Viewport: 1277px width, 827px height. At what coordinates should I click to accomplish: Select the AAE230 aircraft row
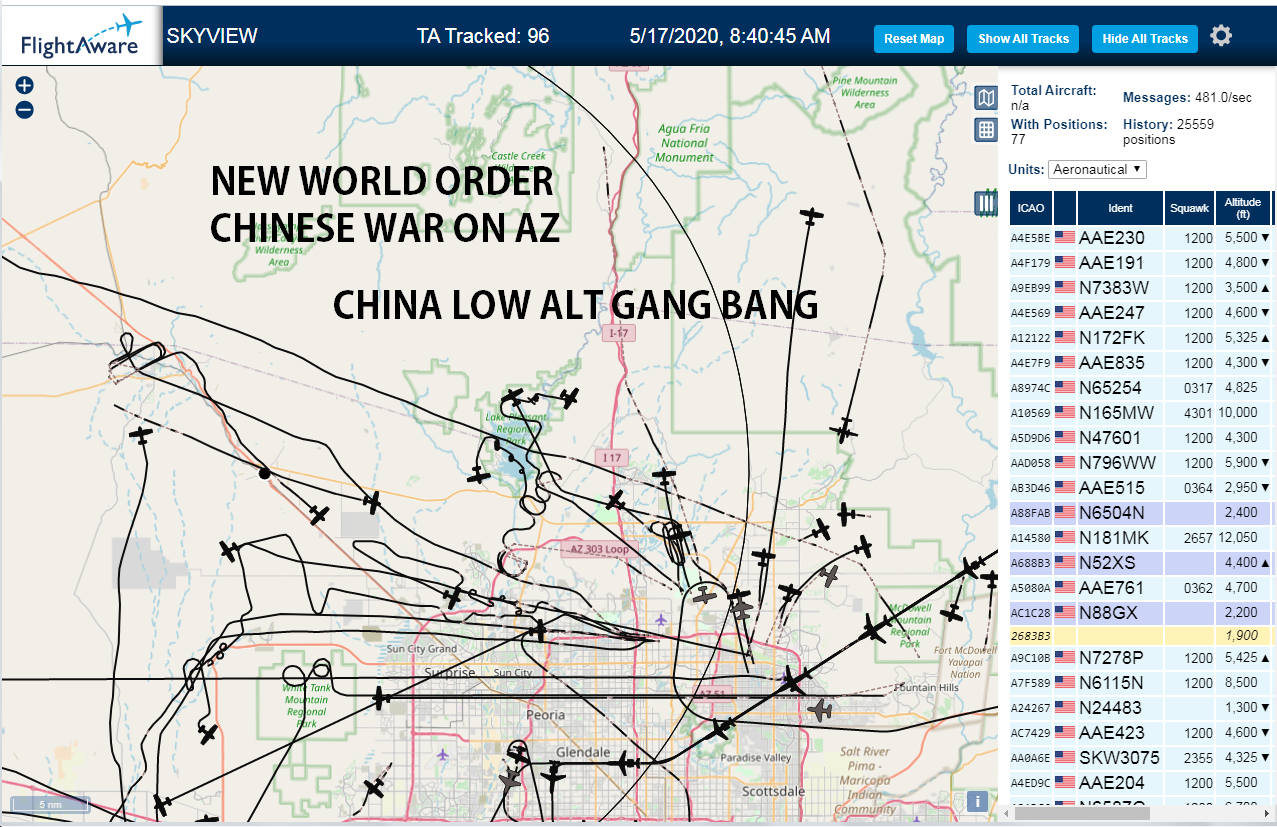pos(1141,238)
